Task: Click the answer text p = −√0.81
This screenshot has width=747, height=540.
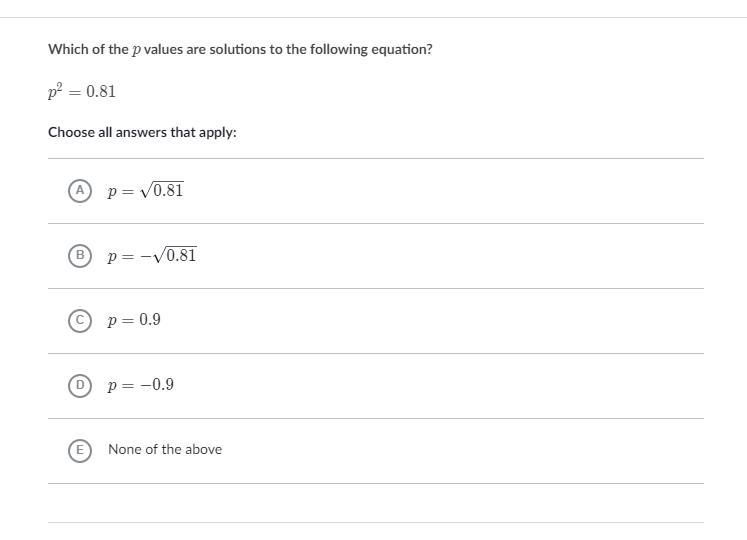Action: pos(152,256)
